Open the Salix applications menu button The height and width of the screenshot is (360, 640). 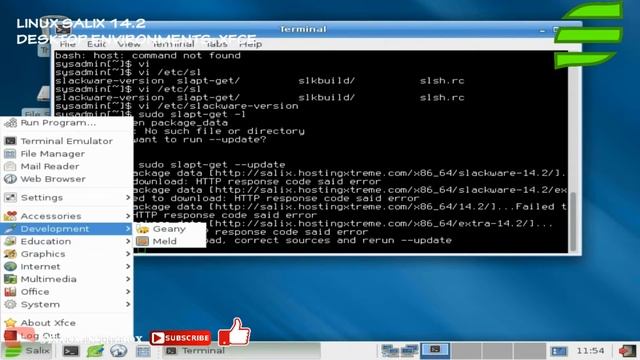[27, 351]
